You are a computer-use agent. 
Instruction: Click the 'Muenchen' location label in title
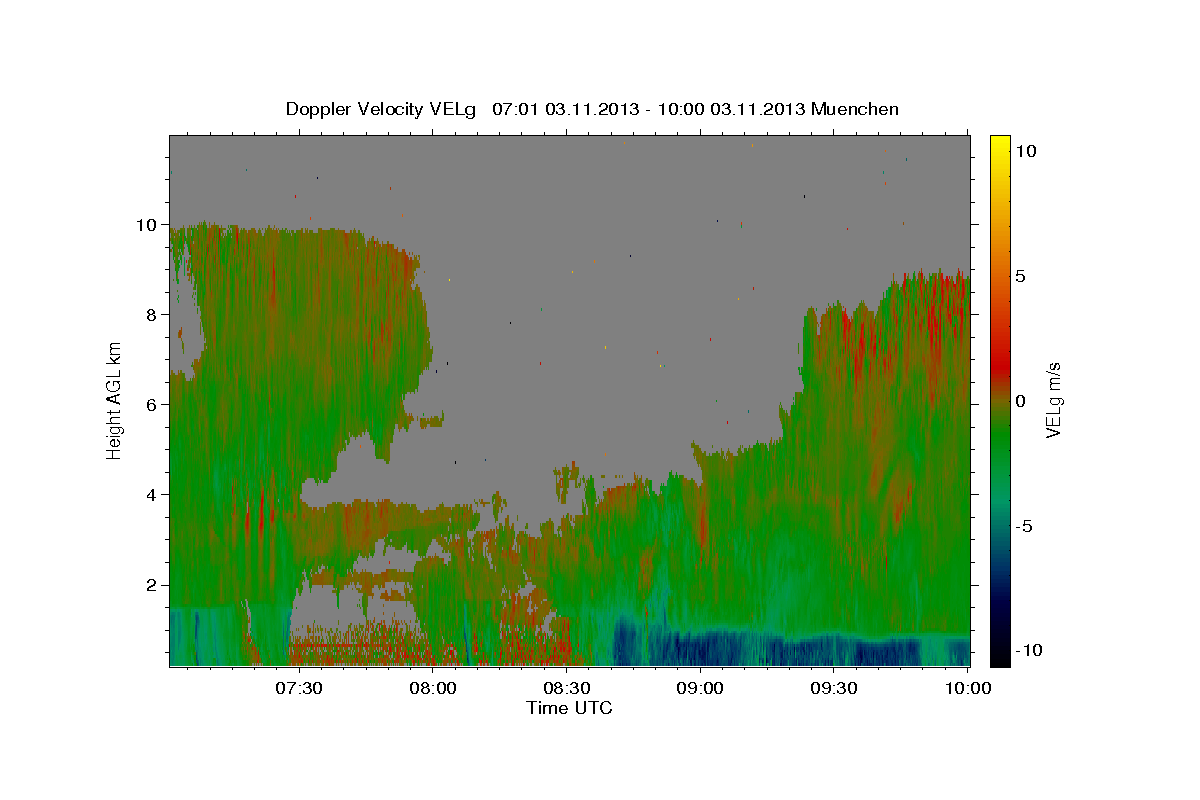(x=857, y=109)
